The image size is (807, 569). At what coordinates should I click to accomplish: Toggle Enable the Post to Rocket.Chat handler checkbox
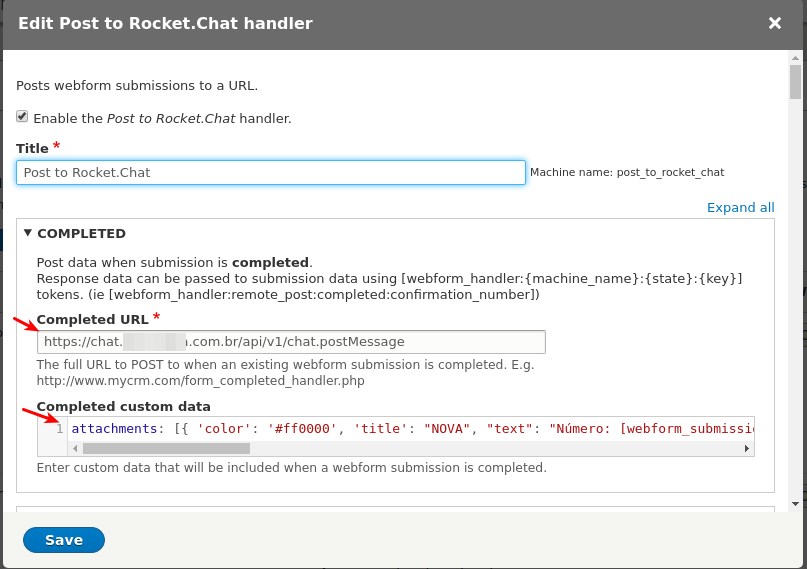[22, 116]
